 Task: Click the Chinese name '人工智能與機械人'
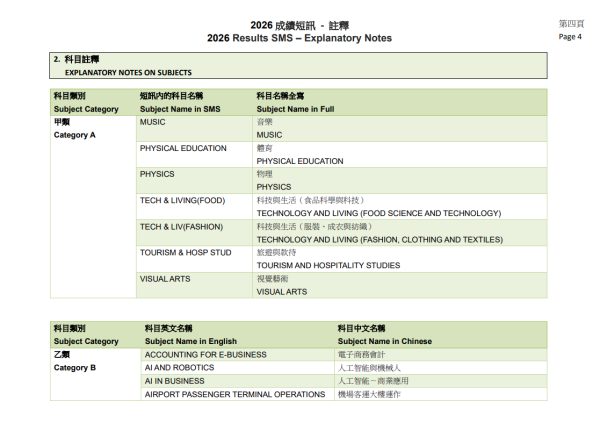369,368
